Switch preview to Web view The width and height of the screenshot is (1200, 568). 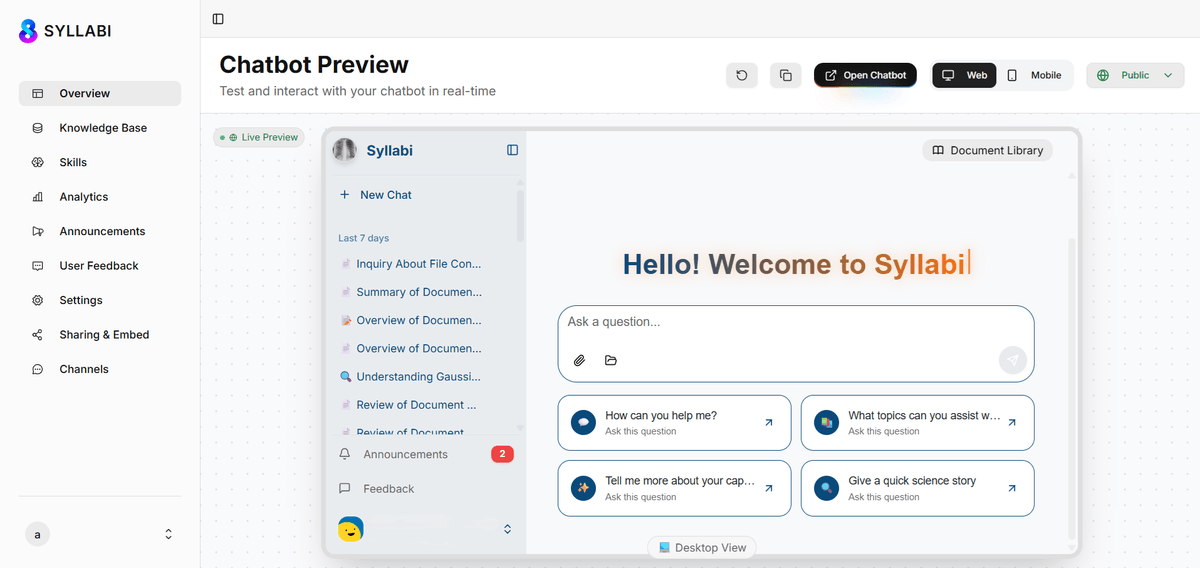coord(964,75)
